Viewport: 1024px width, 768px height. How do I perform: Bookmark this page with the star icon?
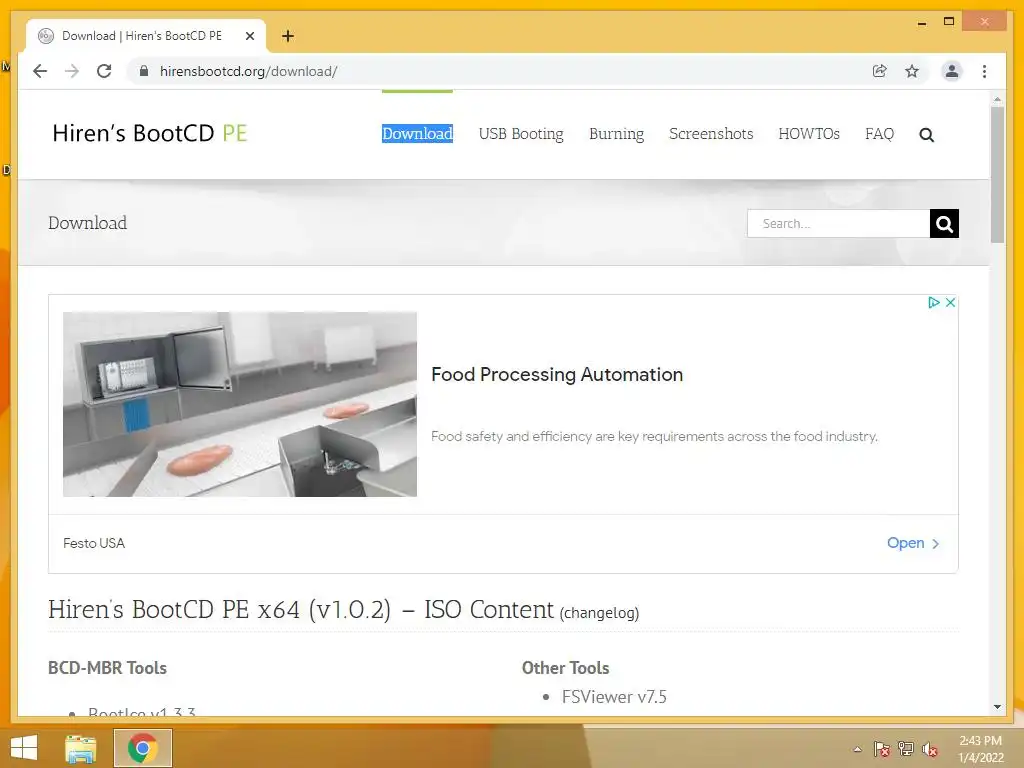click(x=912, y=71)
